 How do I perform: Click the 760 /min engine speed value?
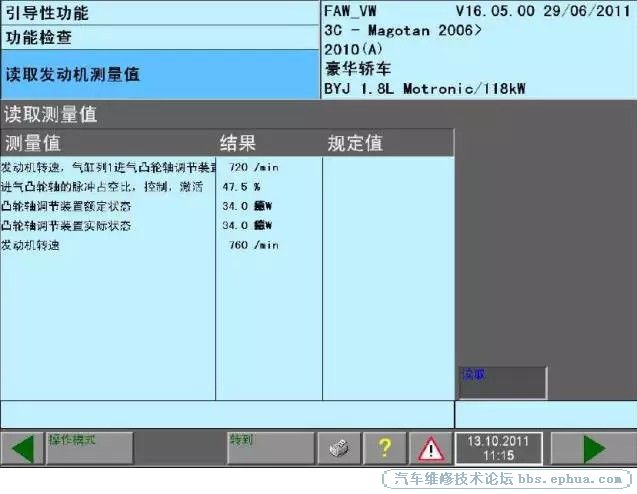tap(253, 245)
